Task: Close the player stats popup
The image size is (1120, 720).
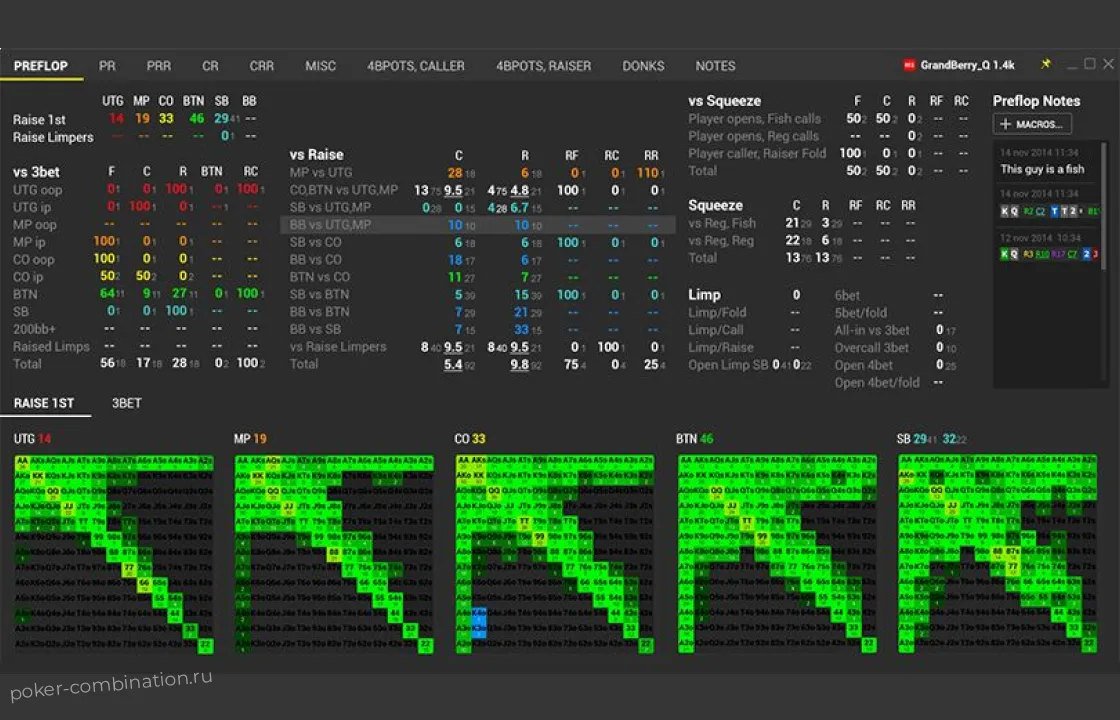Action: (x=1107, y=65)
